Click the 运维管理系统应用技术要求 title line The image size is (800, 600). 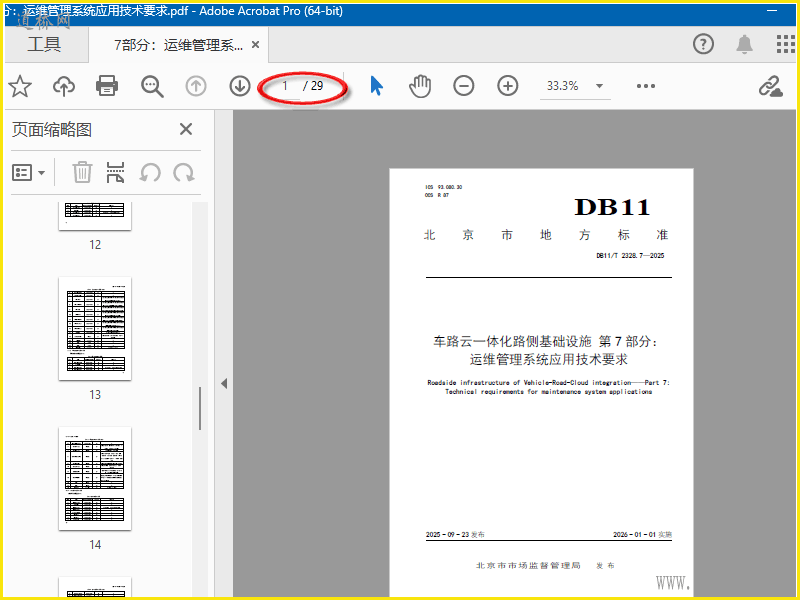click(x=548, y=360)
